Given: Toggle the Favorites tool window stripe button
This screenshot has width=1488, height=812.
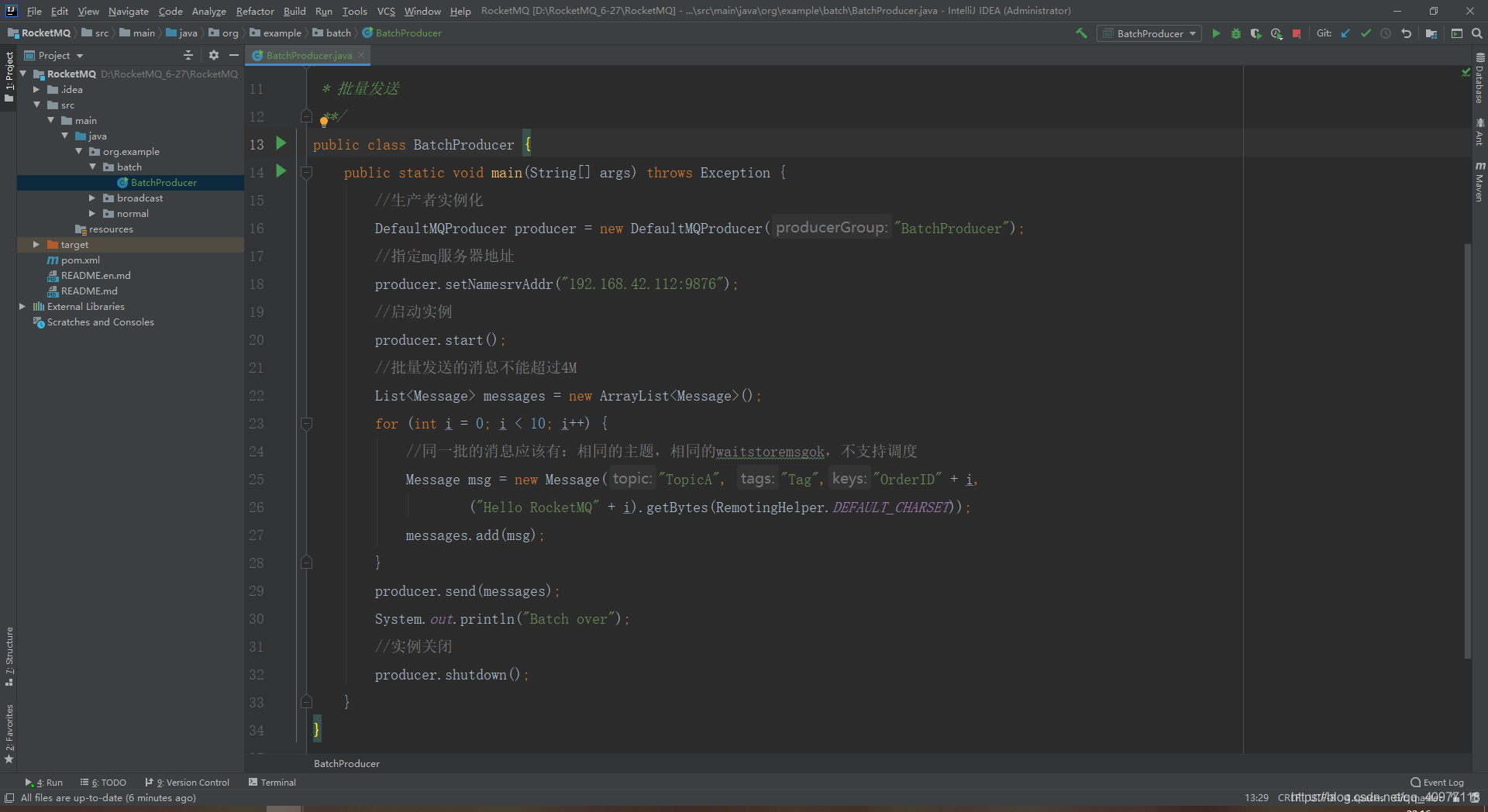Looking at the screenshot, I should point(9,734).
